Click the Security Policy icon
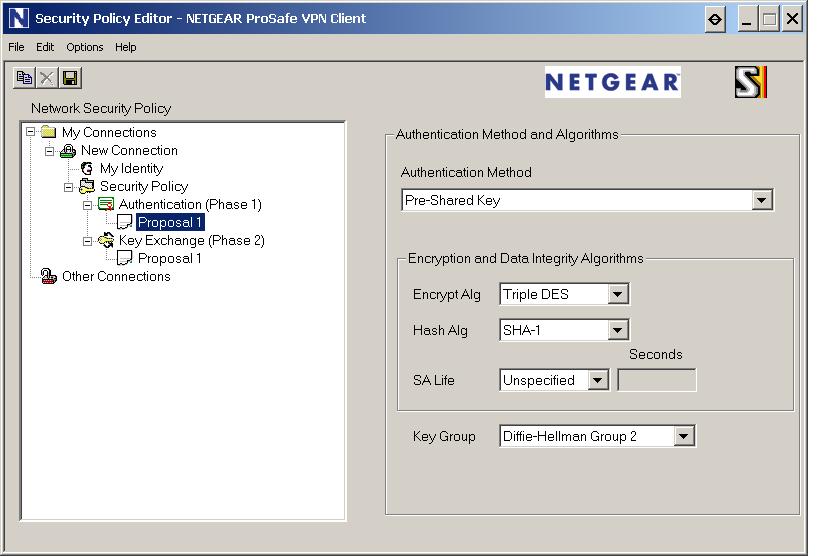Viewport: 840px width, 556px height. tap(87, 186)
